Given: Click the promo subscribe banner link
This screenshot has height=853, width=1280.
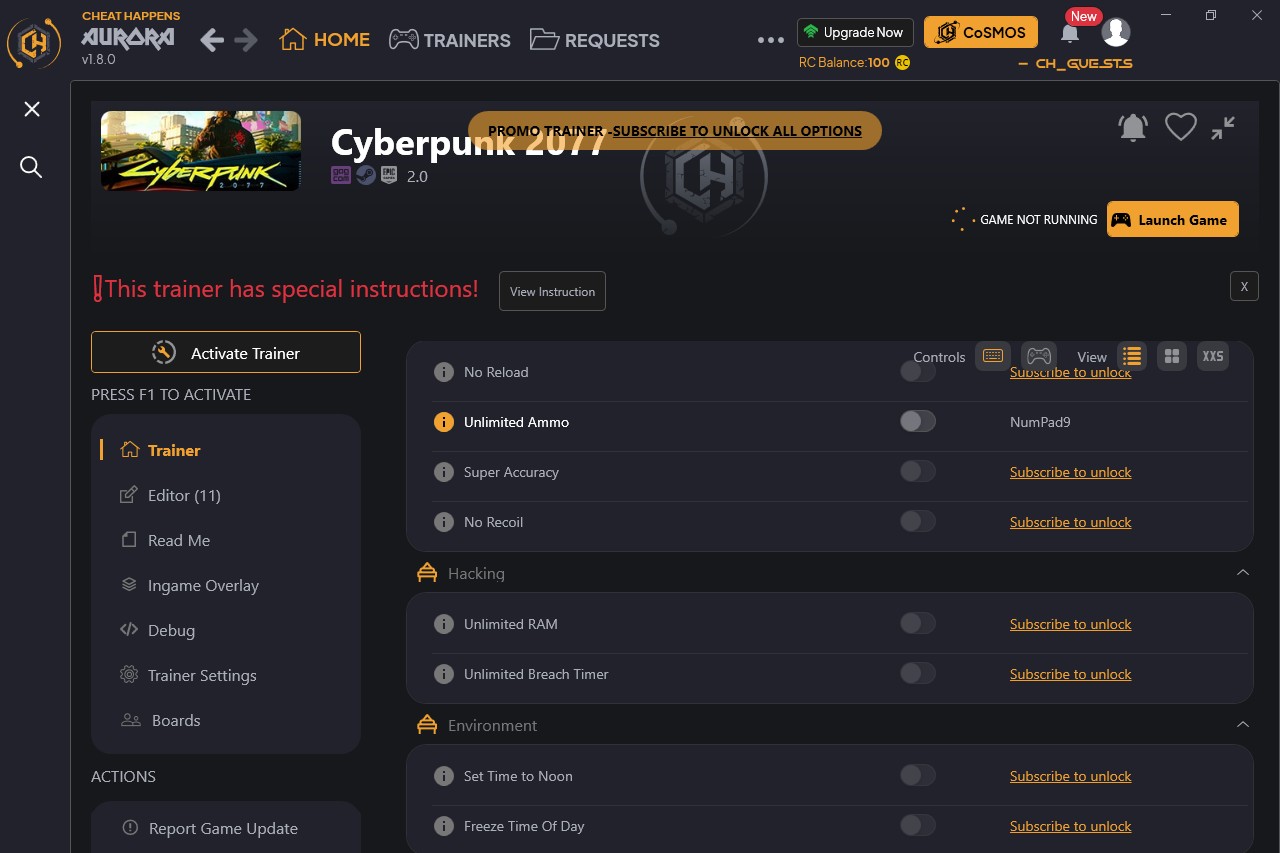Looking at the screenshot, I should tap(738, 131).
